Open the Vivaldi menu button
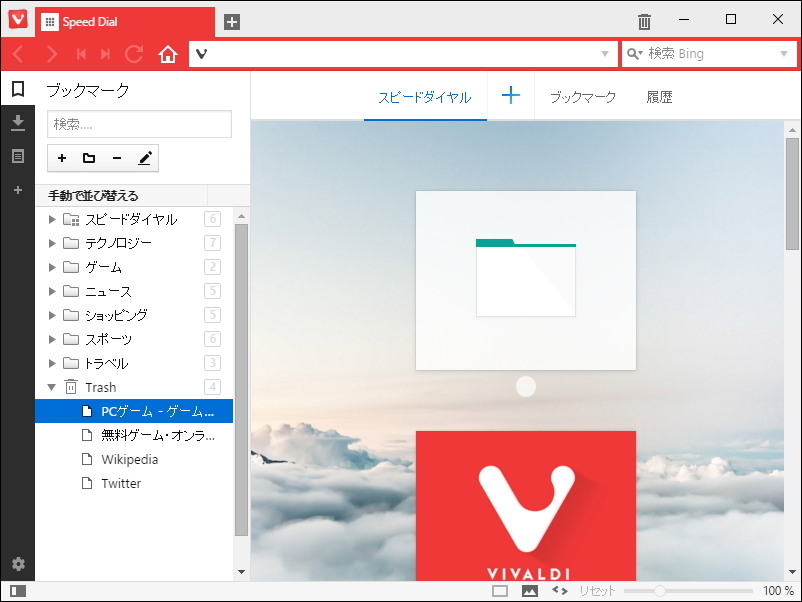Screen dimensions: 802x602 click(17, 20)
